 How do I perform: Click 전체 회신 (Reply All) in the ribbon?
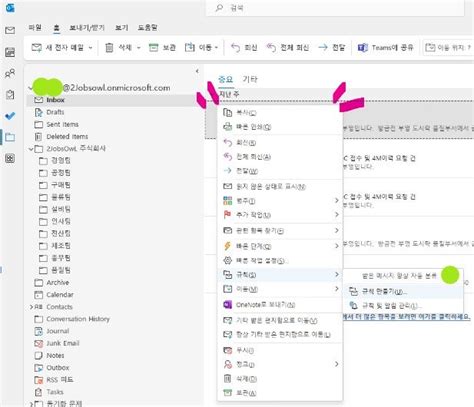(287, 48)
